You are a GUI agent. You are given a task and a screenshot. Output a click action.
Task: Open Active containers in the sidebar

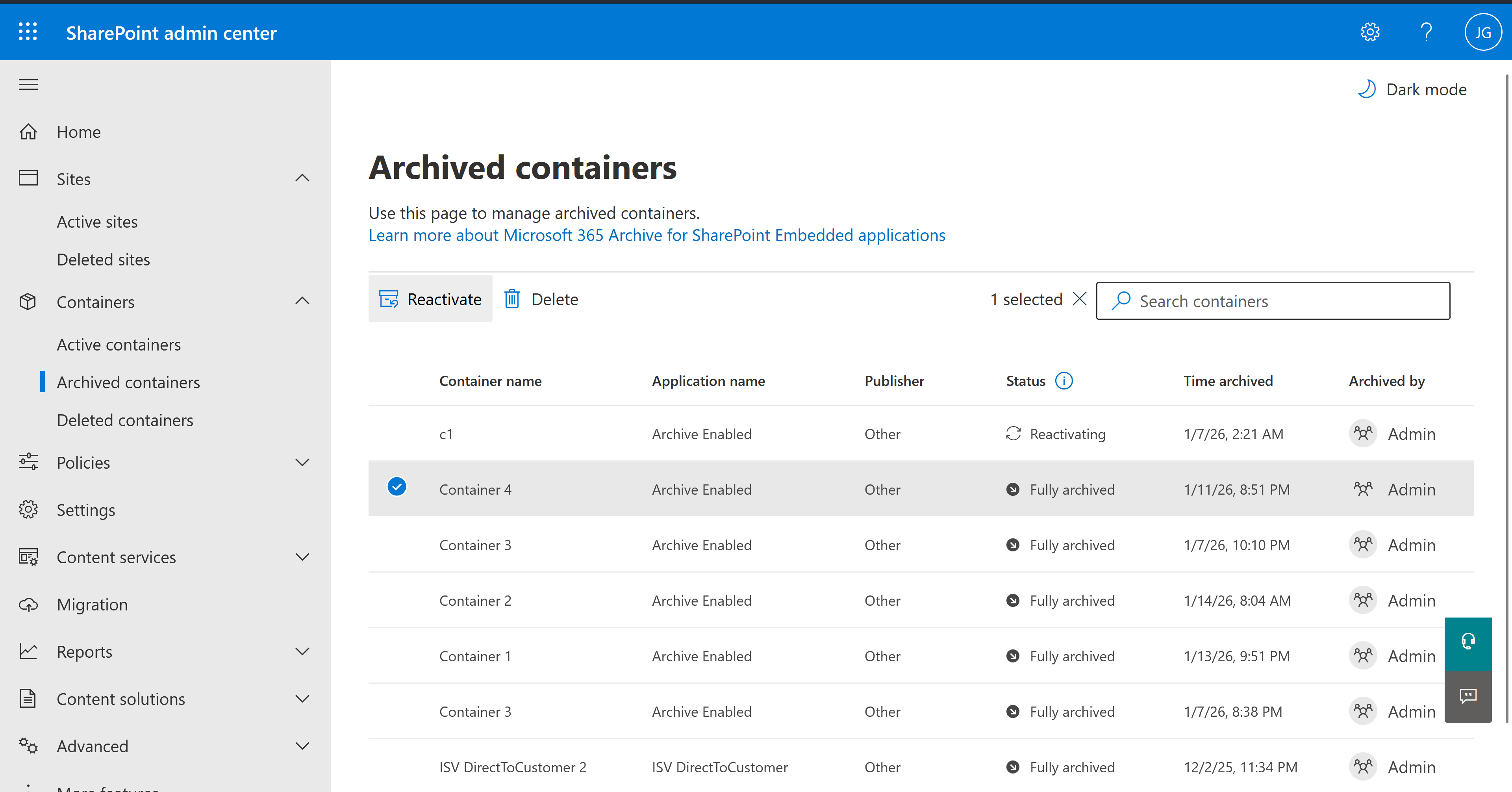(x=119, y=345)
